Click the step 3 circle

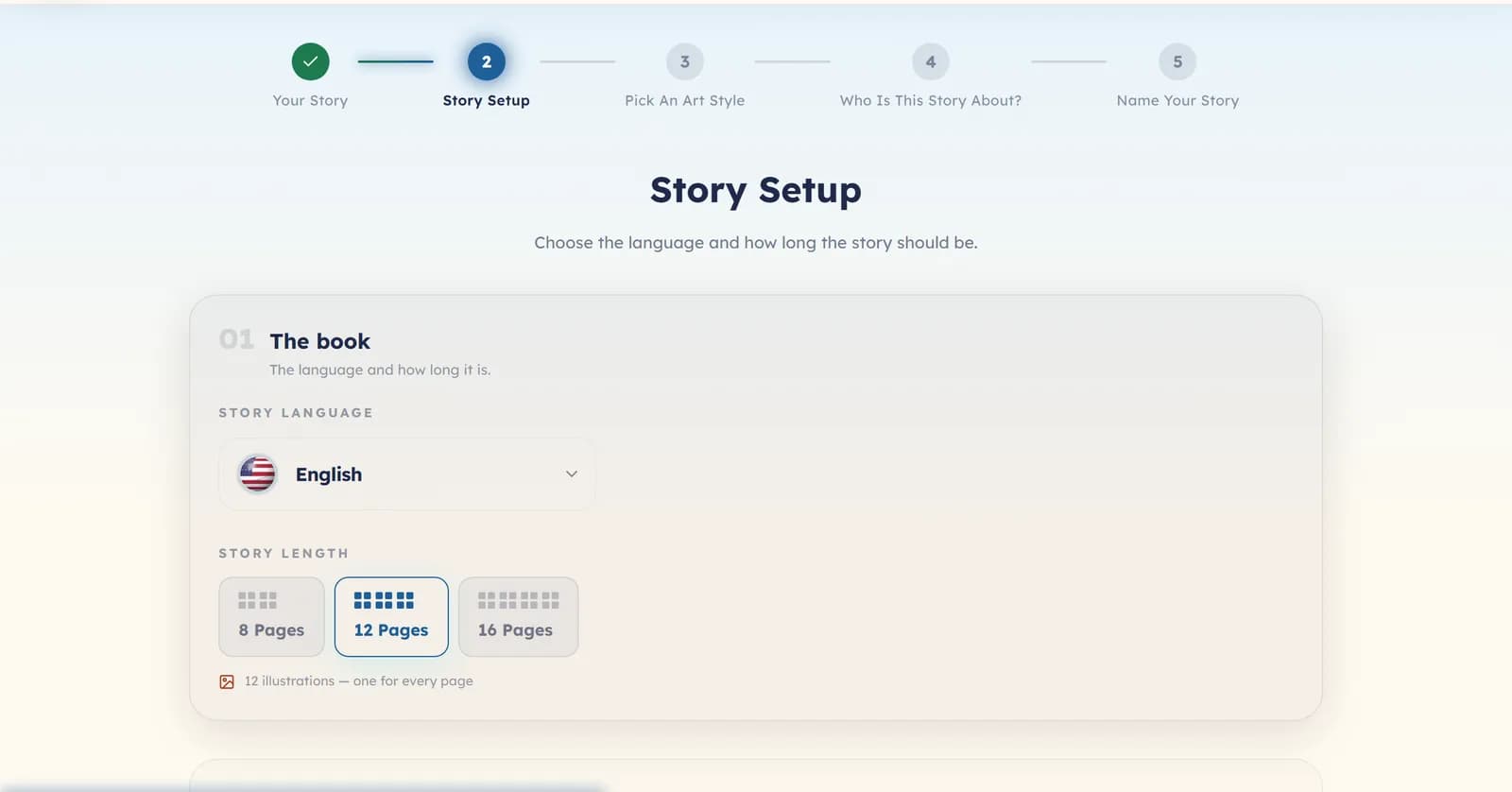point(685,61)
